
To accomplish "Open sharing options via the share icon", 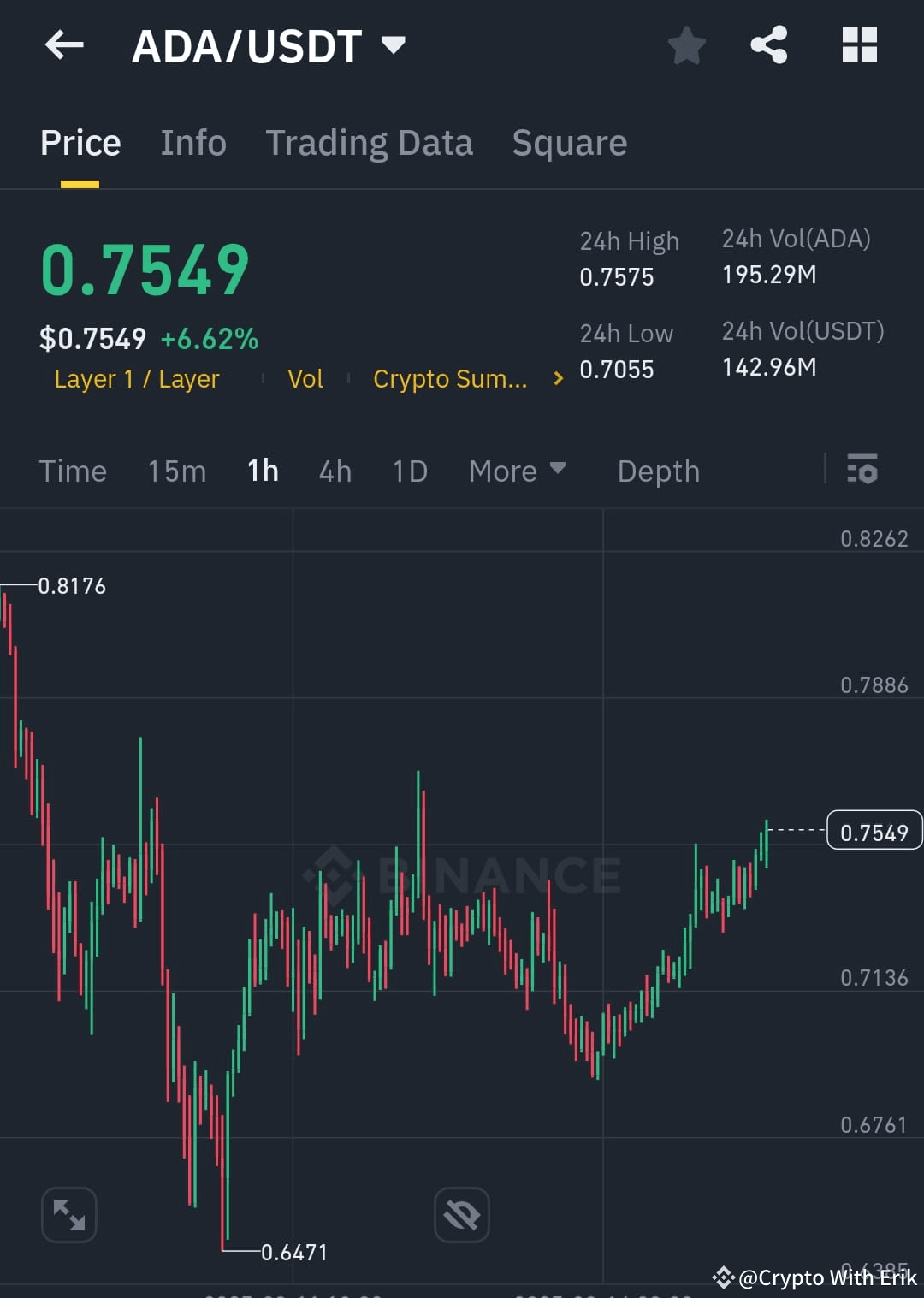I will click(768, 46).
